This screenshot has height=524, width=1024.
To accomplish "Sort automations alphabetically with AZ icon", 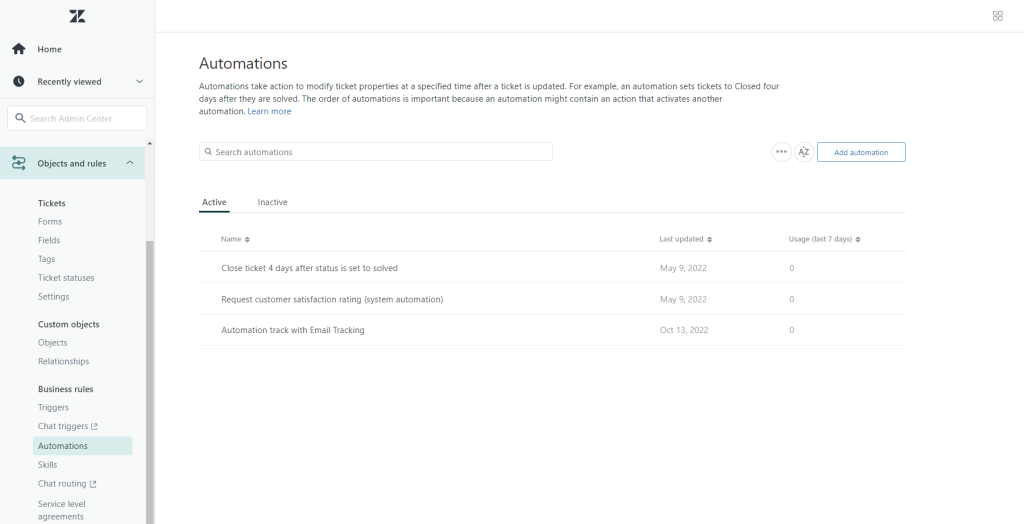I will pyautogui.click(x=803, y=152).
